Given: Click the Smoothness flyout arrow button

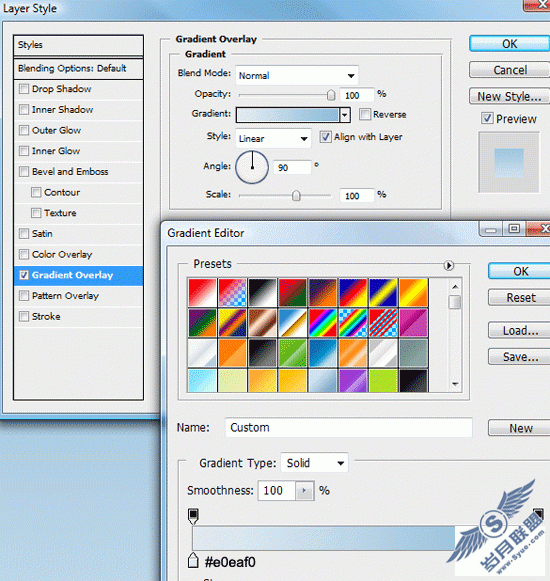Looking at the screenshot, I should point(305,491).
